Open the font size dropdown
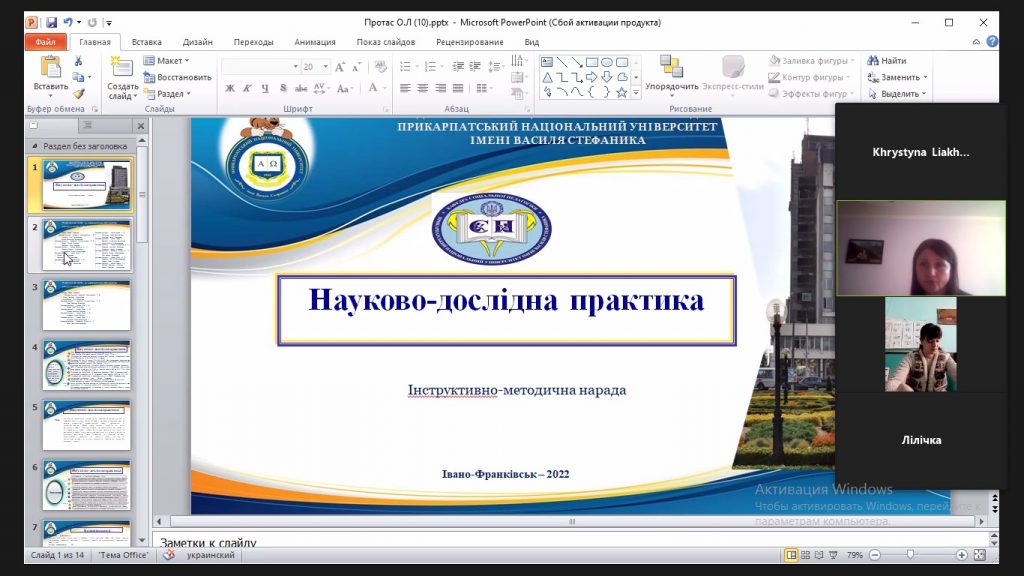Image resolution: width=1024 pixels, height=576 pixels. coord(324,67)
